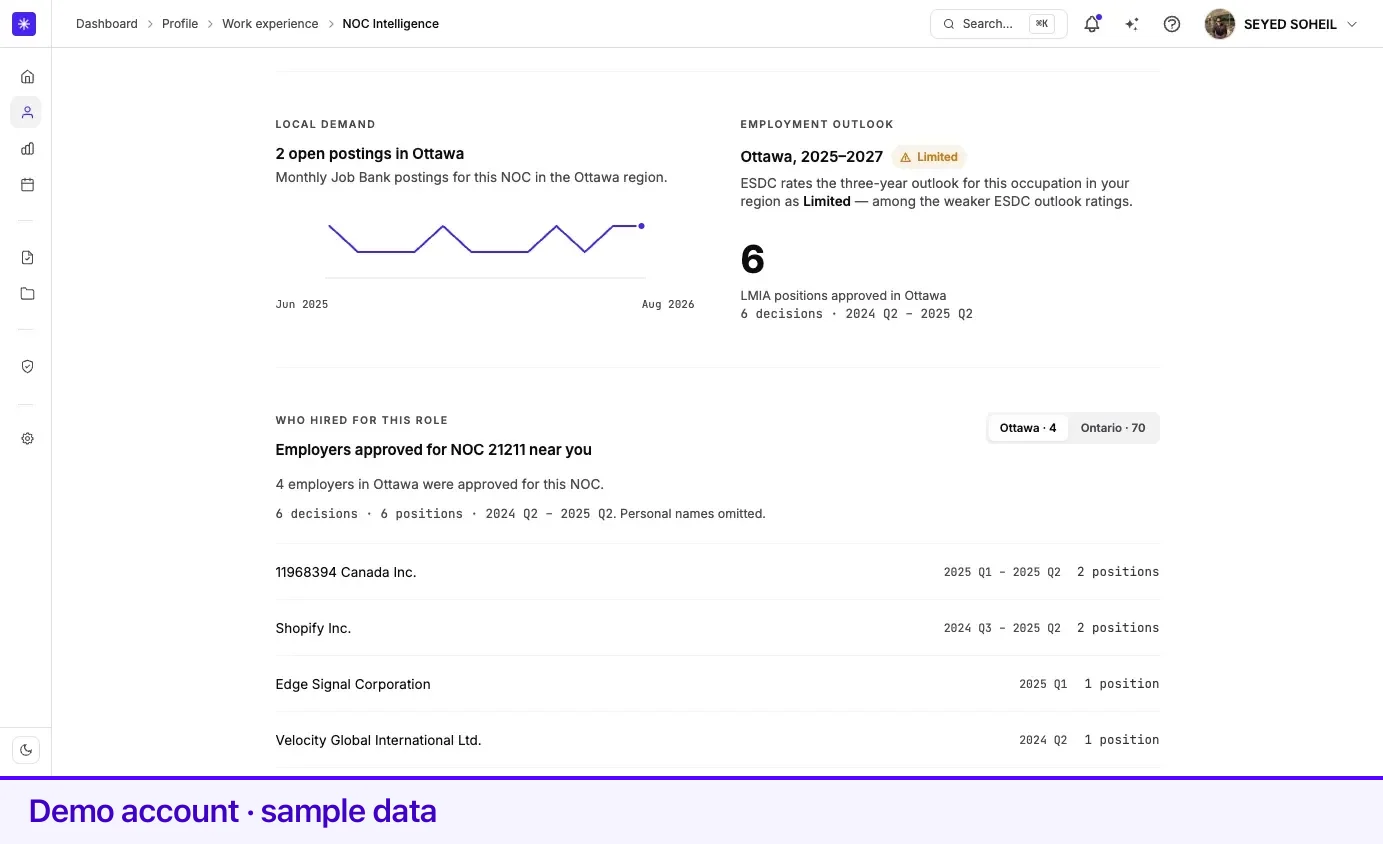Screen dimensions: 1383x844
Task: Click the sparkle AI assistant icon
Action: (x=1132, y=24)
